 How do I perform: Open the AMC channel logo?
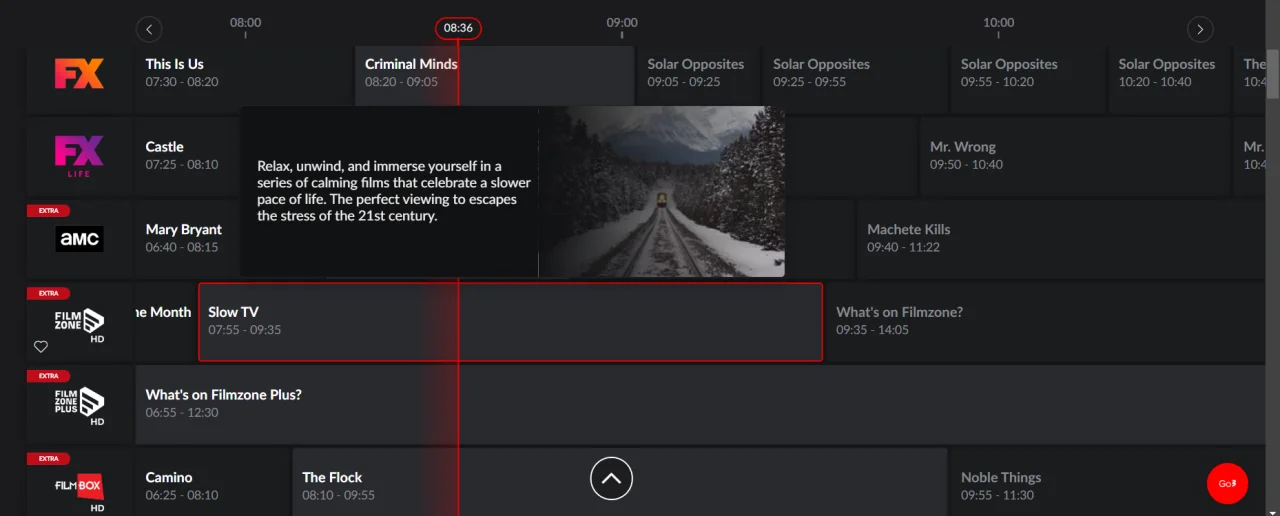79,238
